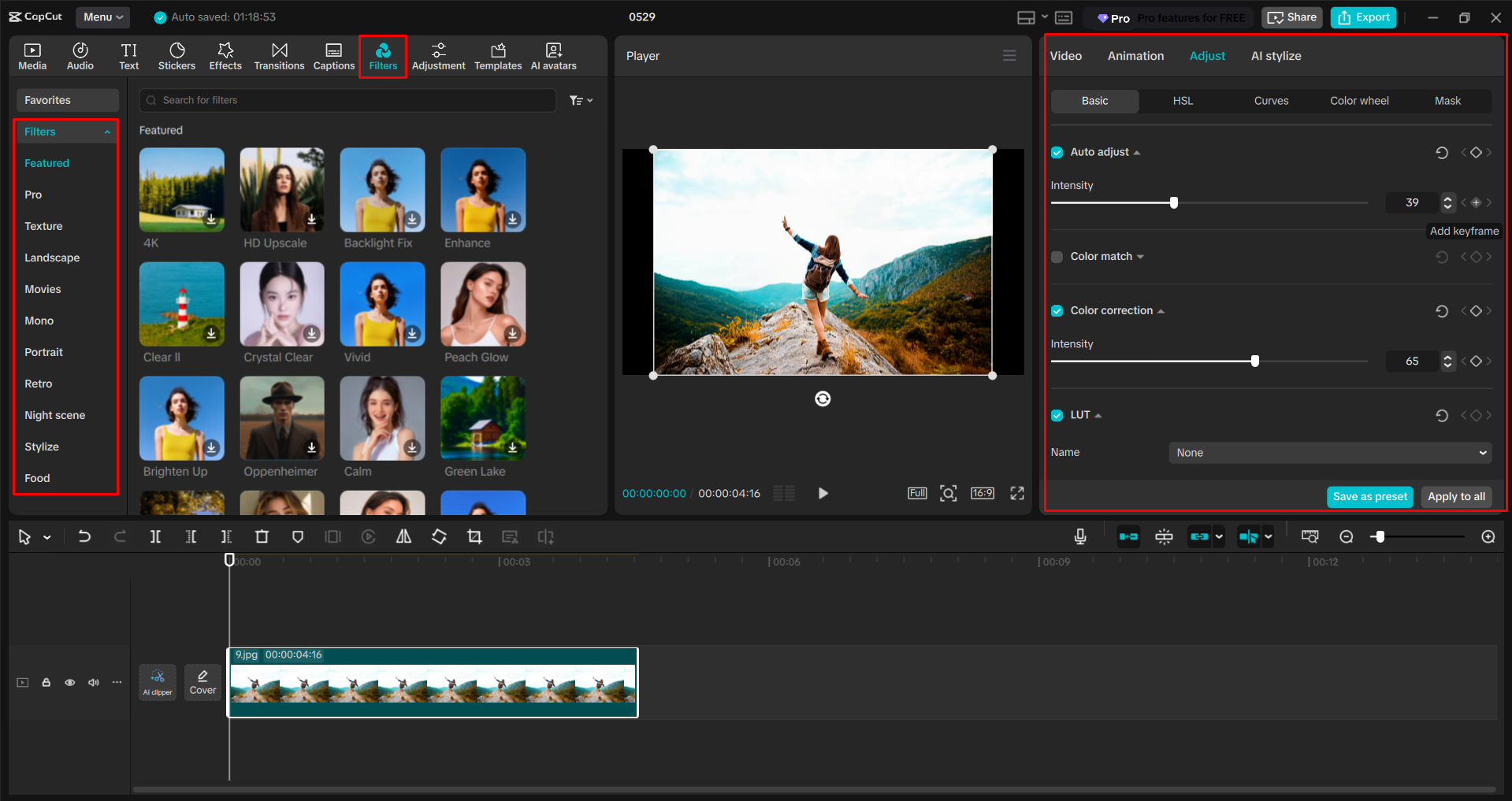Collapse the Color correction section

tap(1160, 310)
